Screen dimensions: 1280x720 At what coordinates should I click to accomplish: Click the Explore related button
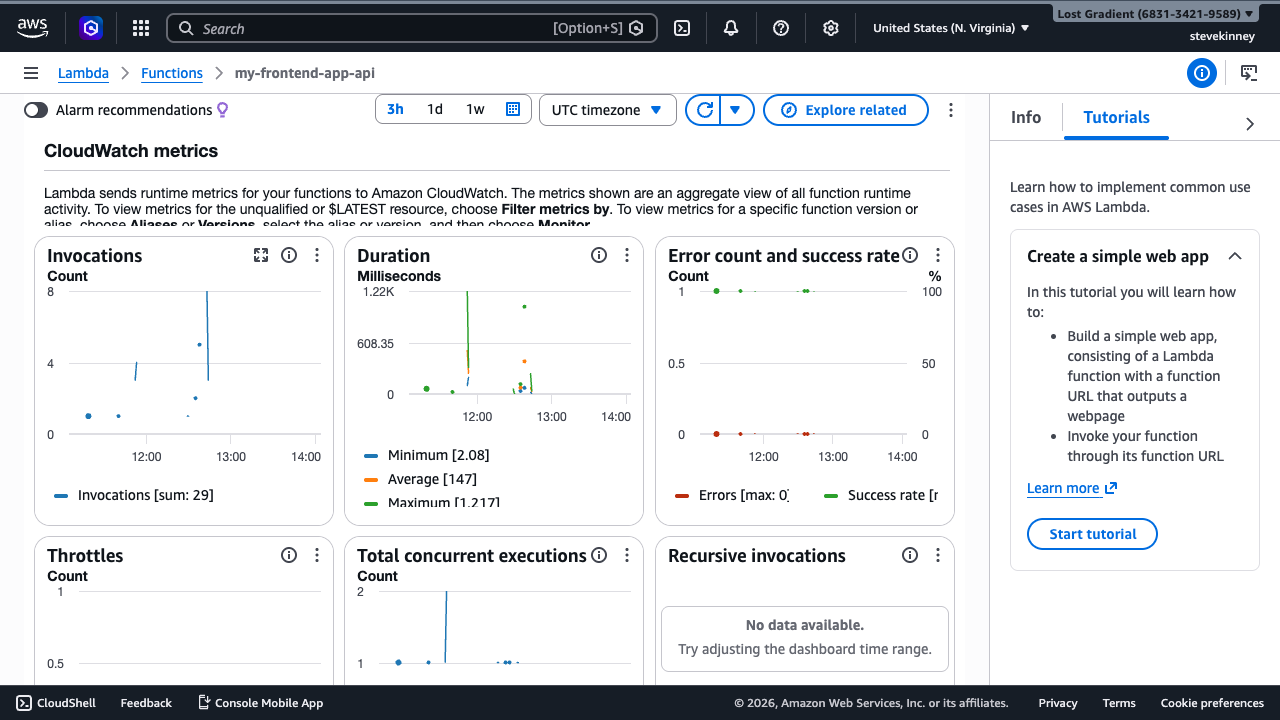(845, 110)
